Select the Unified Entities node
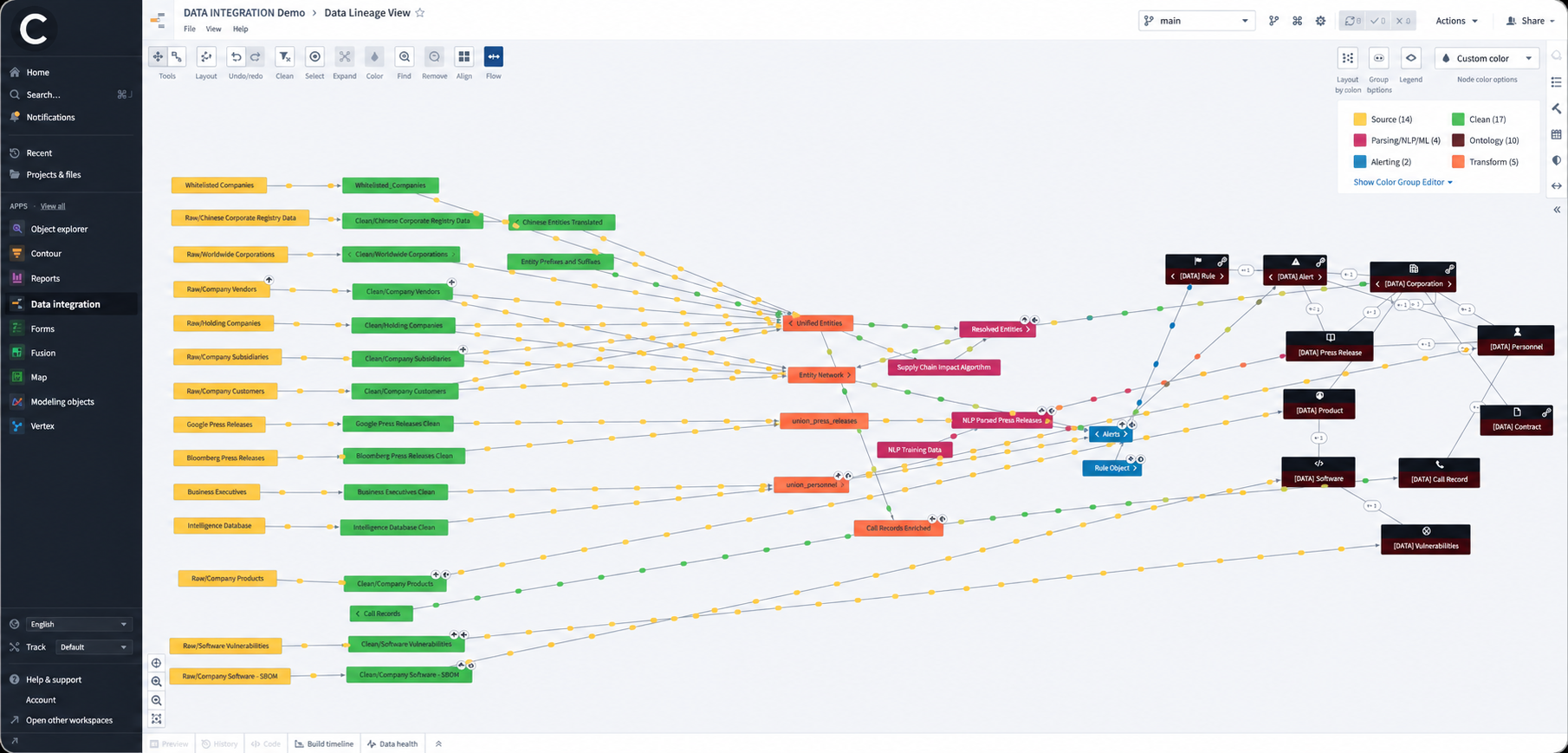The width and height of the screenshot is (1568, 753). [x=819, y=323]
